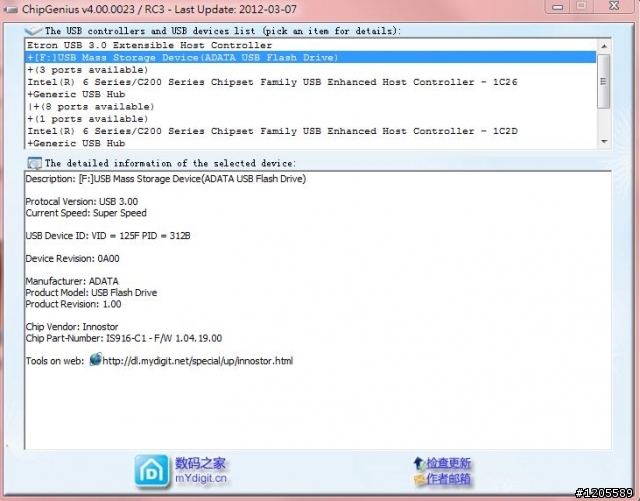Viewport: 640px width, 501px height.
Task: Click the Chip Vendor: Innostor text
Action: [72, 327]
